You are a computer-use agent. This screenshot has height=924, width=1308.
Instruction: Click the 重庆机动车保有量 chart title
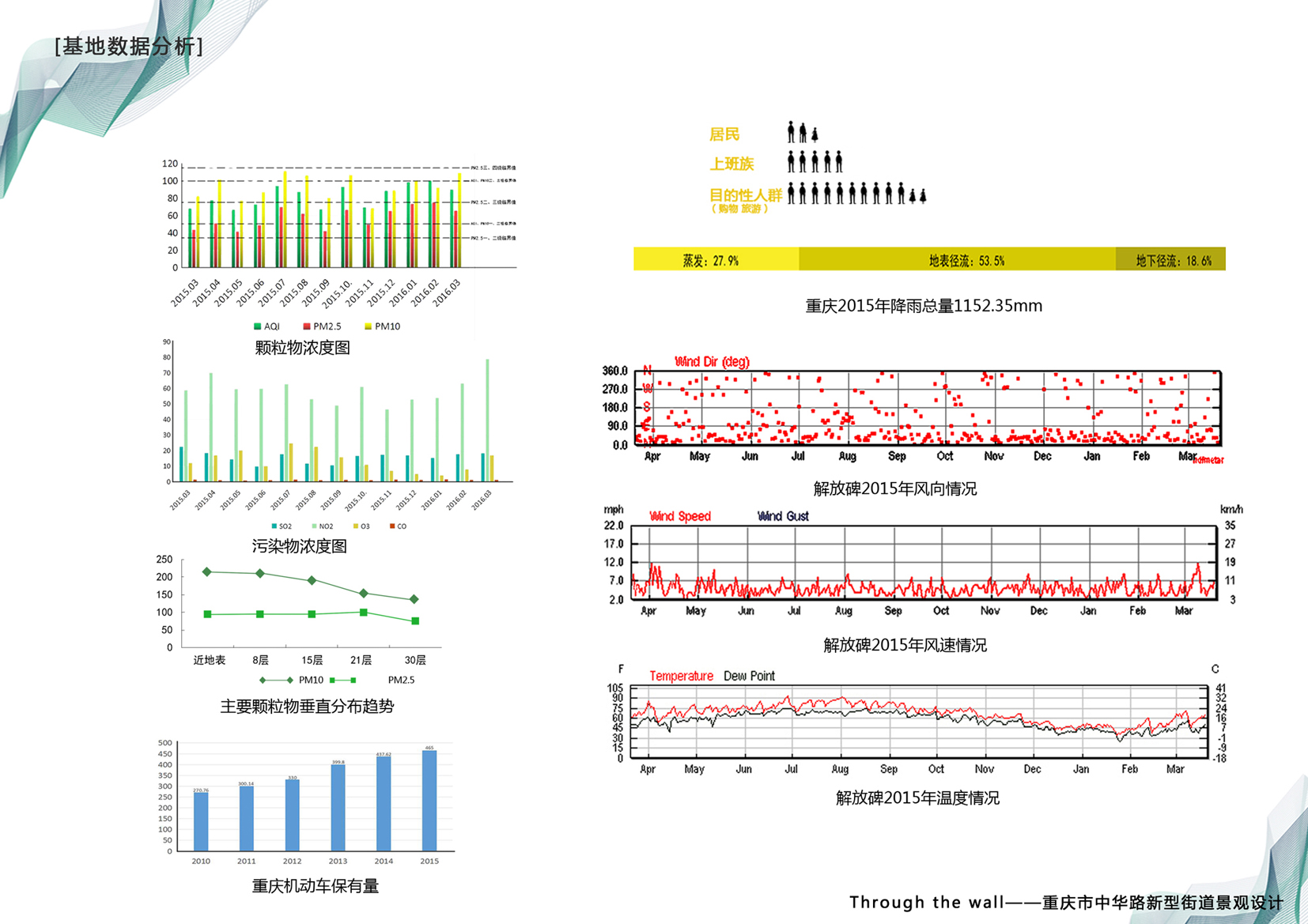pos(316,887)
